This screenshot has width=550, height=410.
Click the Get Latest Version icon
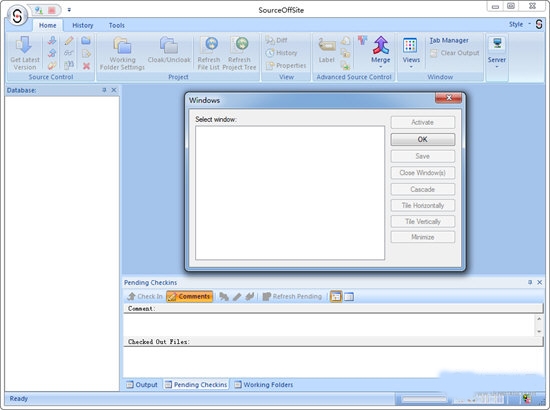point(24,45)
